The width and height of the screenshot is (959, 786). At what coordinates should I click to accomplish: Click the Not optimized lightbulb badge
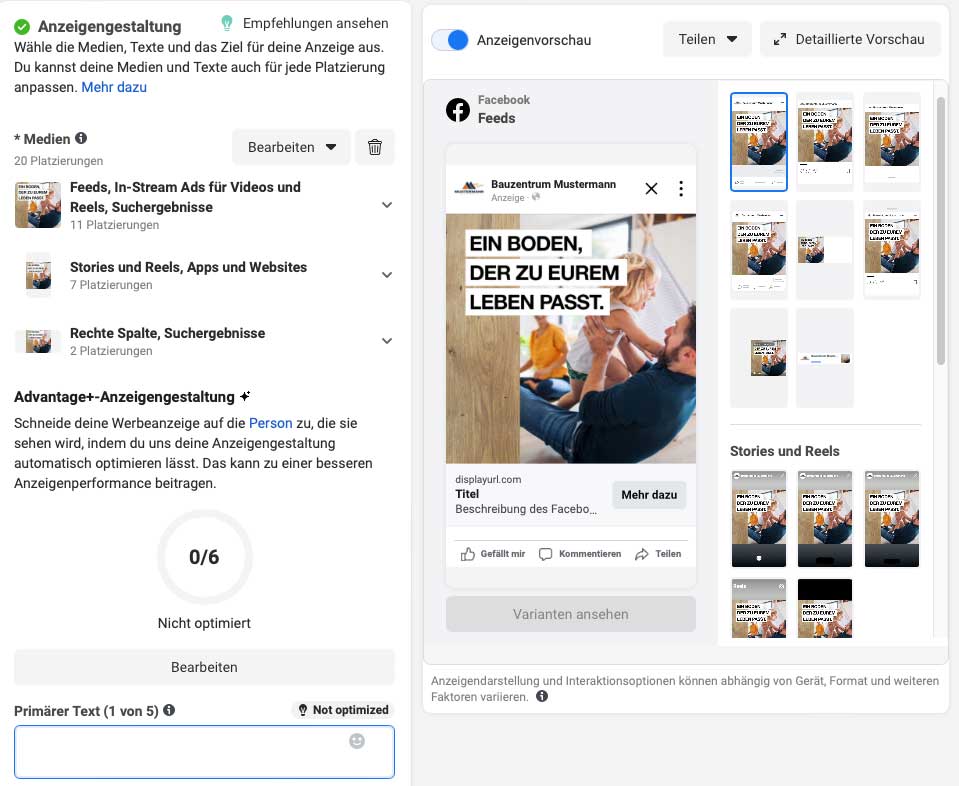coord(303,710)
